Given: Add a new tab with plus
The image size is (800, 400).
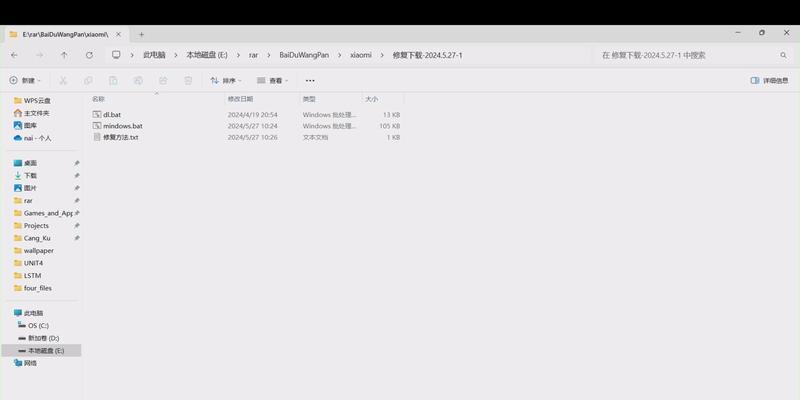Looking at the screenshot, I should 141,34.
